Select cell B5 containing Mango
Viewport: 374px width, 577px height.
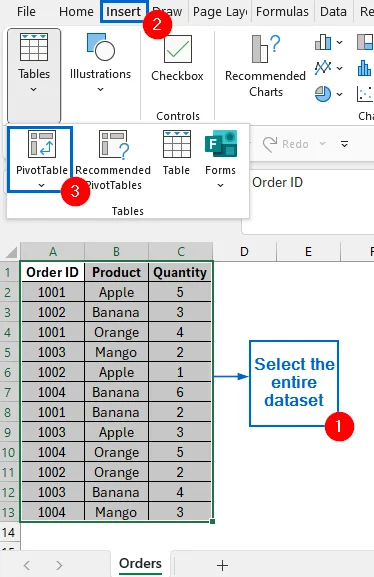(116, 352)
